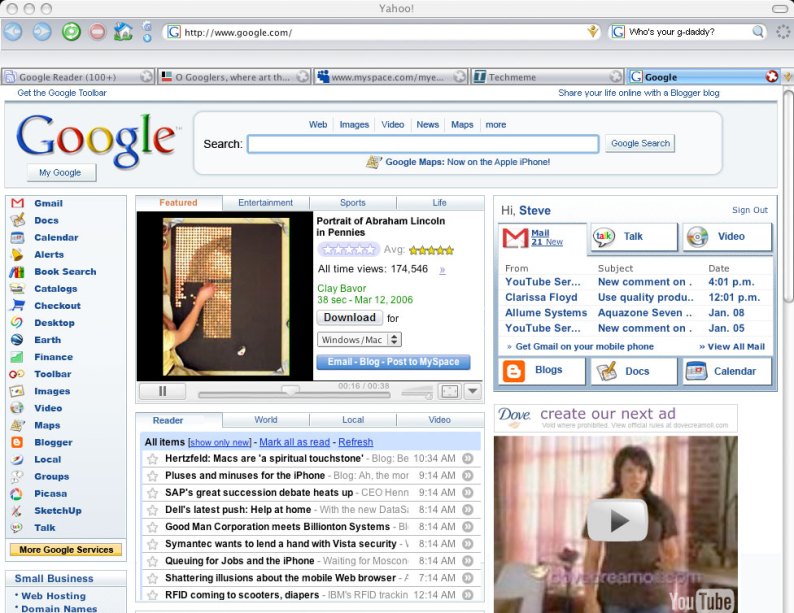Screen dimensions: 794x613
Task: Open address bar bookmark dropdown
Action: [x=592, y=32]
